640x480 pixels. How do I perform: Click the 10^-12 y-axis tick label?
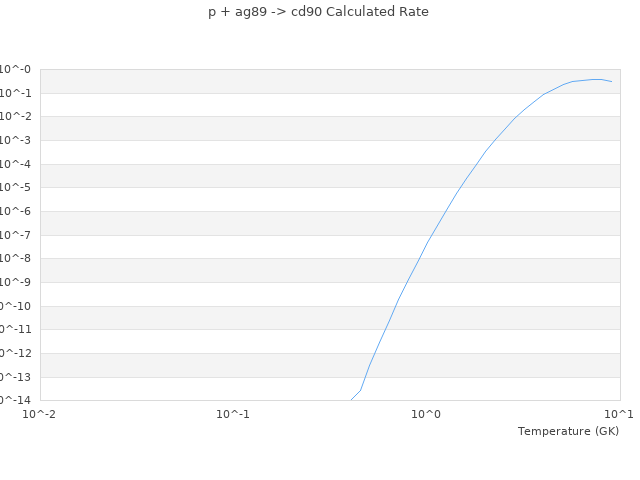click(17, 353)
